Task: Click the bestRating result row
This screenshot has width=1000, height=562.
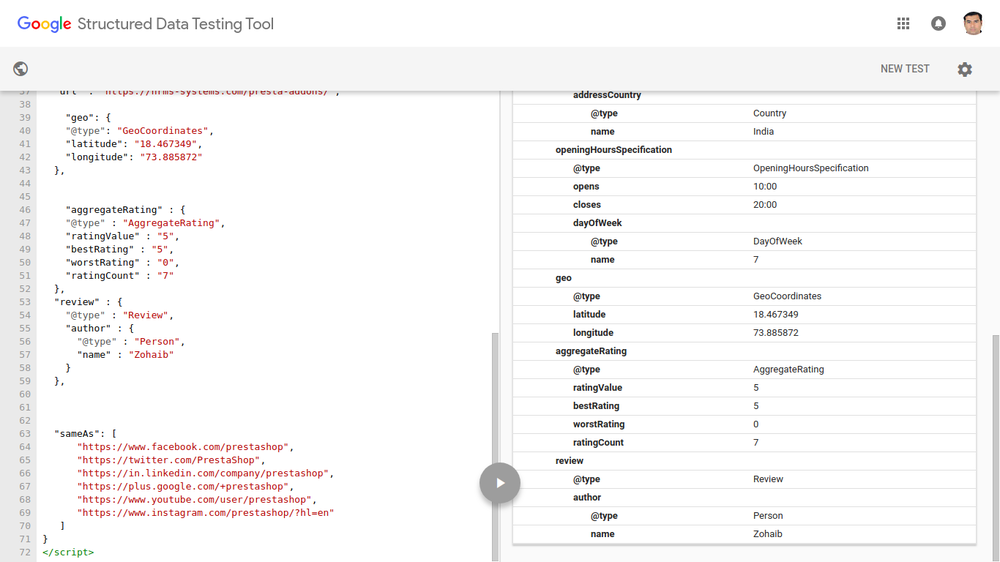Action: pyautogui.click(x=744, y=406)
